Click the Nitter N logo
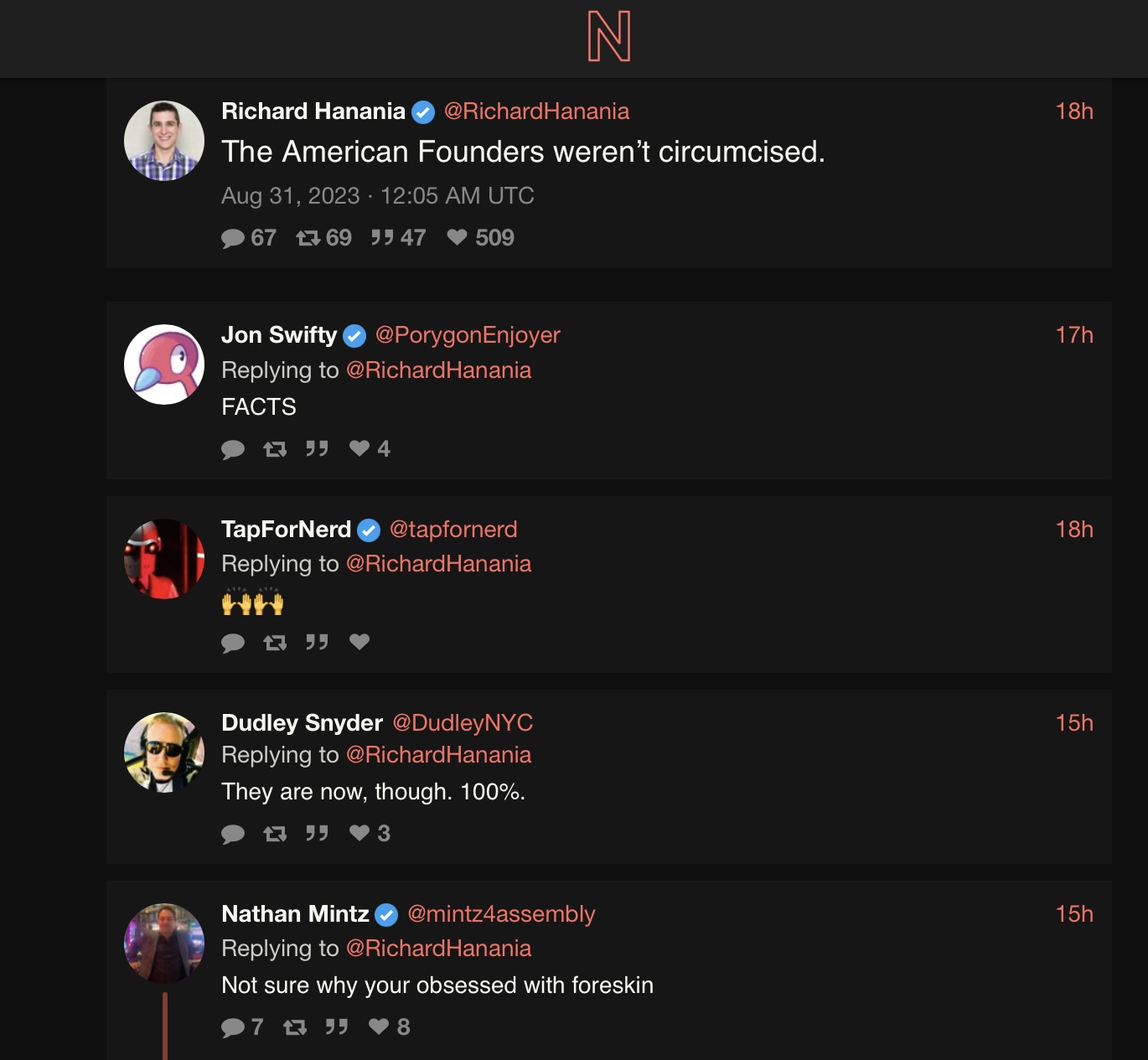 609,37
